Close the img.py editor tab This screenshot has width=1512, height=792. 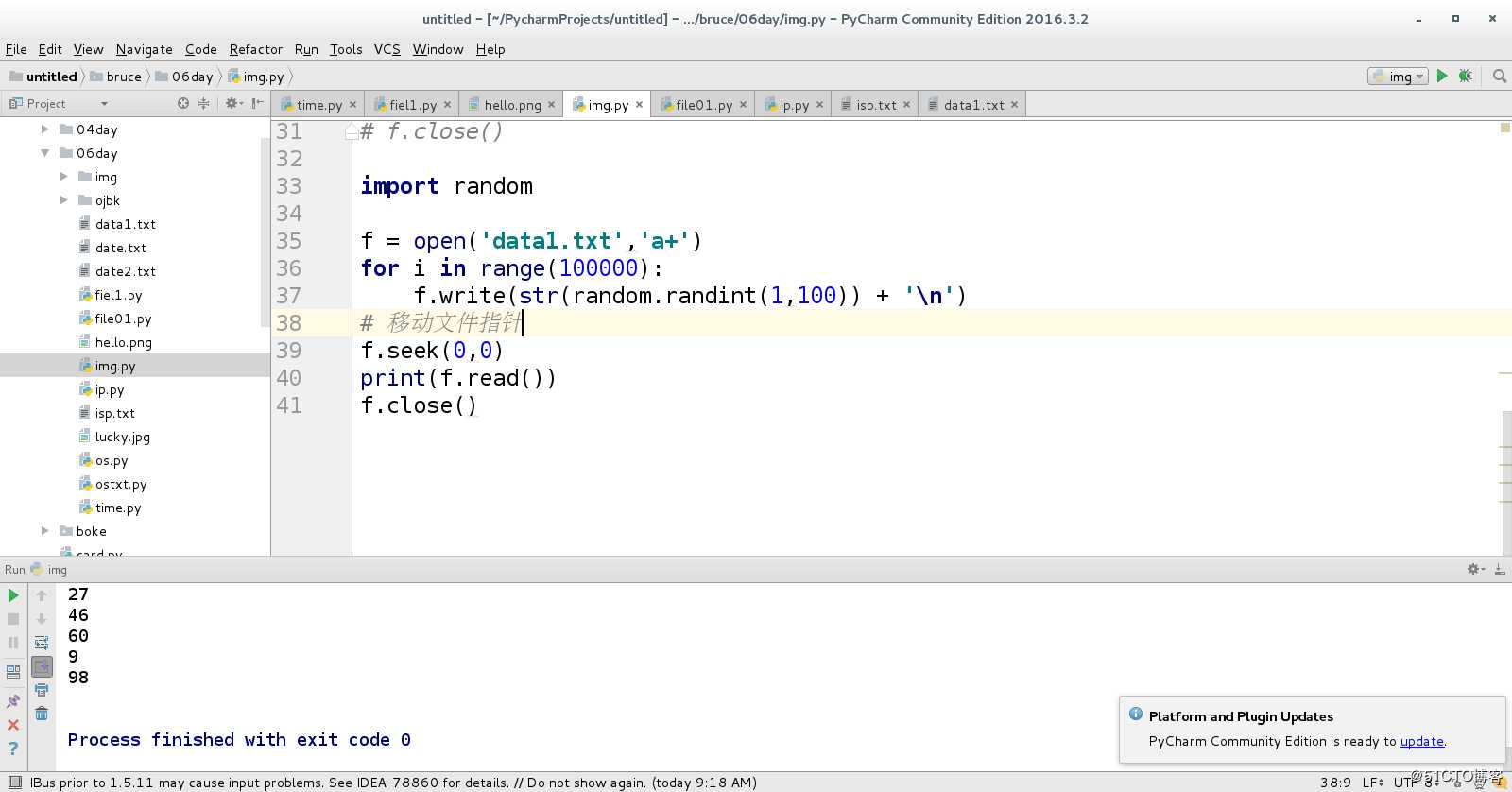click(x=639, y=105)
